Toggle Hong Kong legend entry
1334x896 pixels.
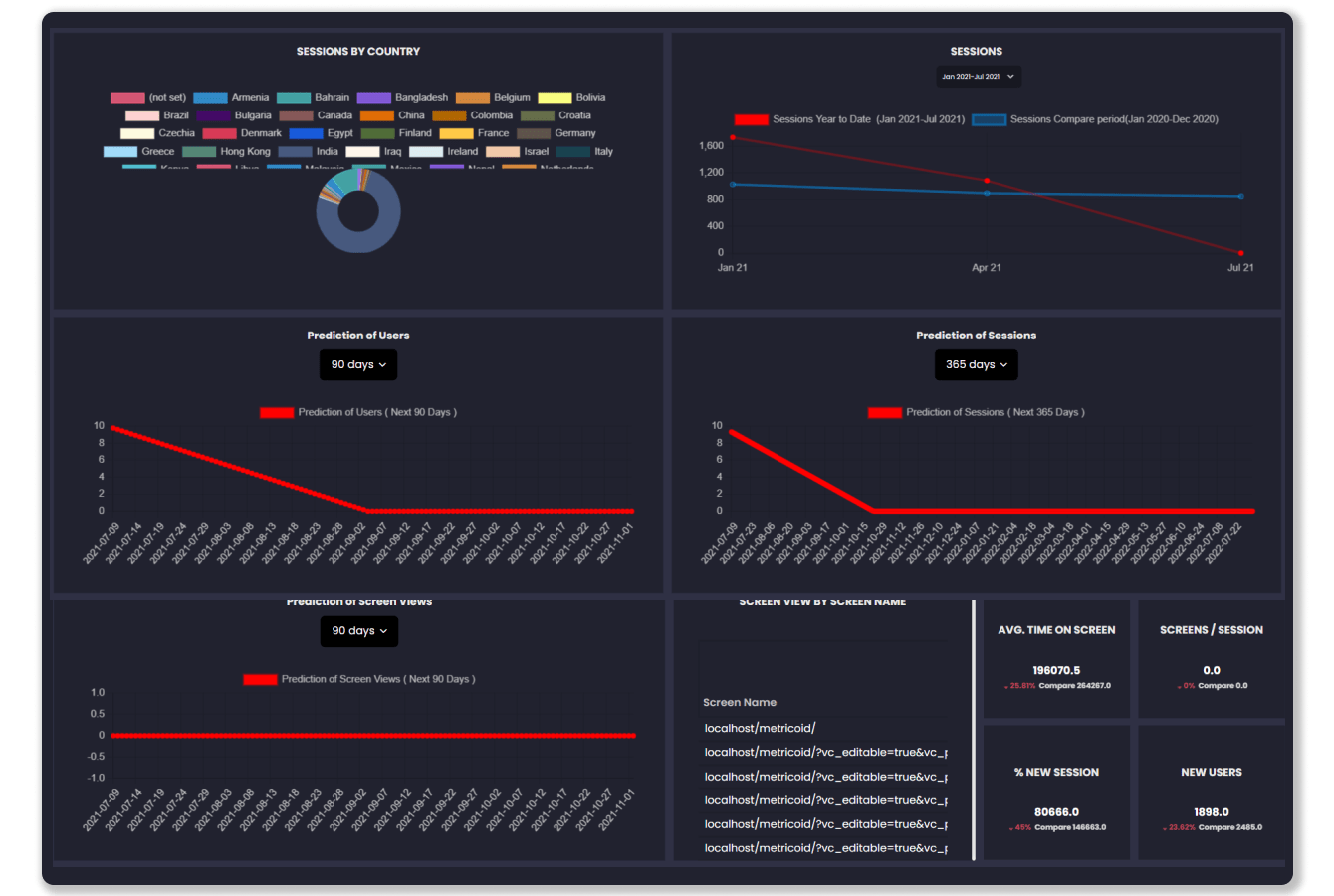pyautogui.click(x=226, y=152)
